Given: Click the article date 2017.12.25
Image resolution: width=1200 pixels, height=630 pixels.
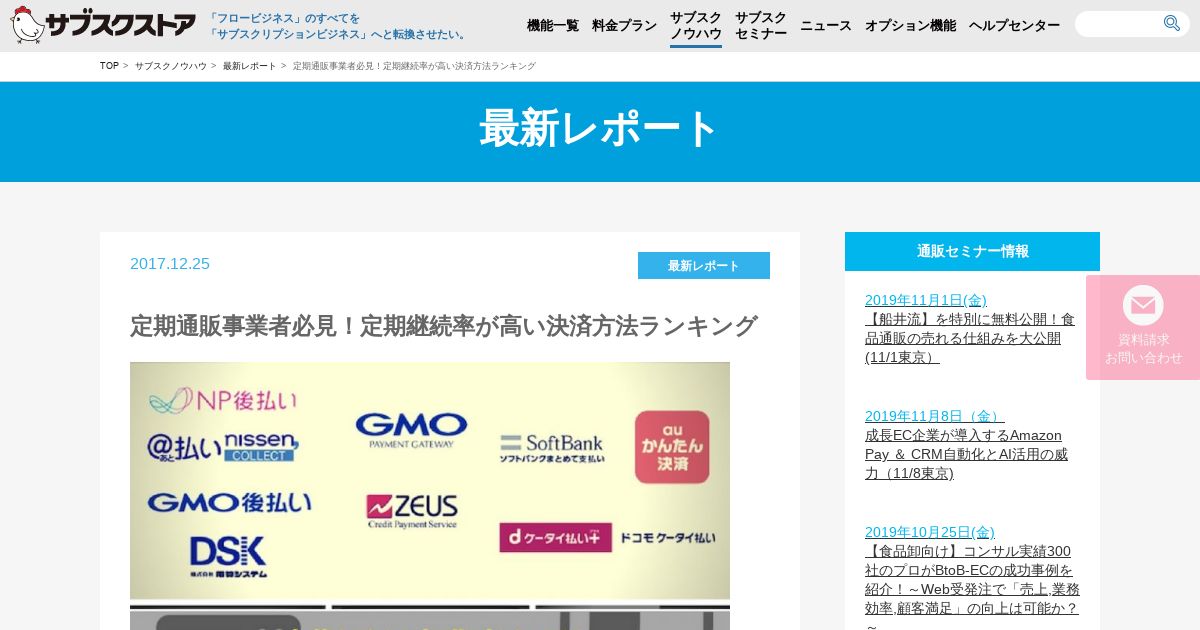Looking at the screenshot, I should 170,263.
